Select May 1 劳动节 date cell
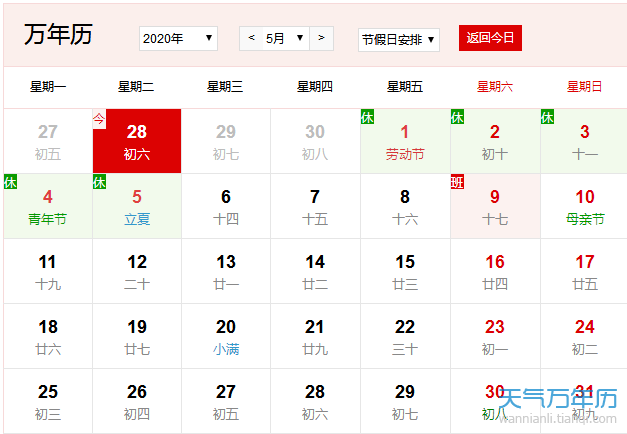 point(405,141)
